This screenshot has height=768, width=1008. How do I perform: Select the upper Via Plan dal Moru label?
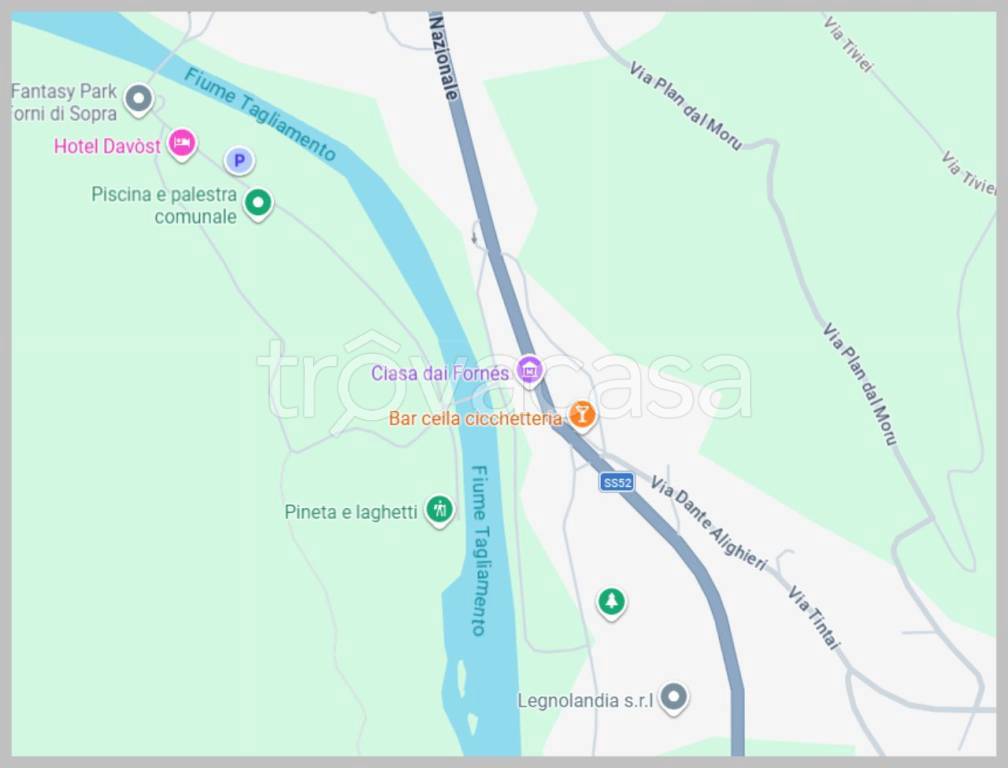685,106
